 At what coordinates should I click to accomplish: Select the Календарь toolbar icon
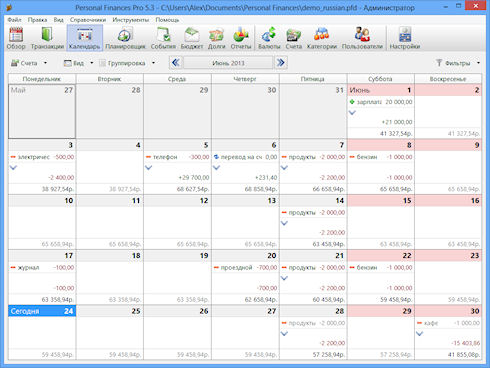tap(84, 38)
